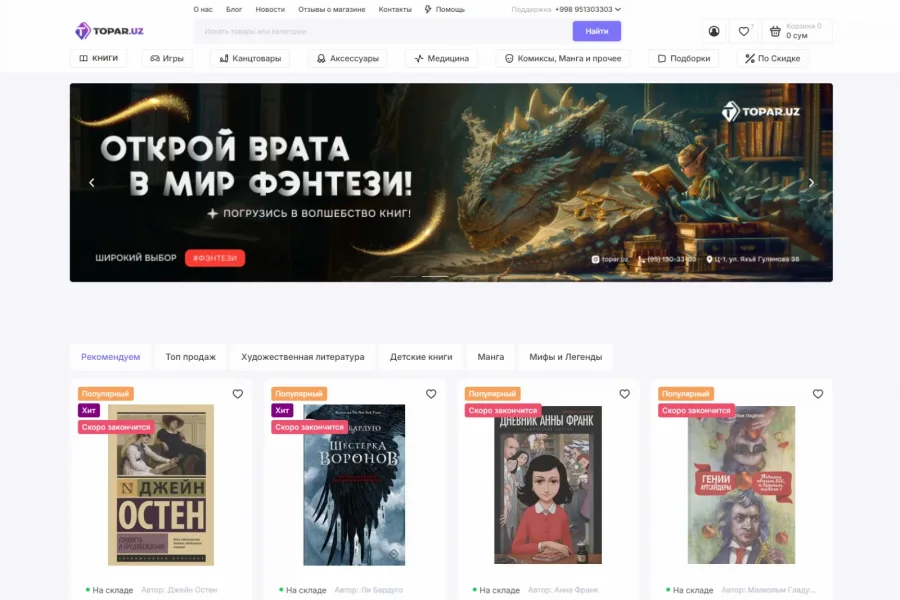Viewport: 900px width, 600px height.
Task: Open Блог link
Action: (x=234, y=9)
